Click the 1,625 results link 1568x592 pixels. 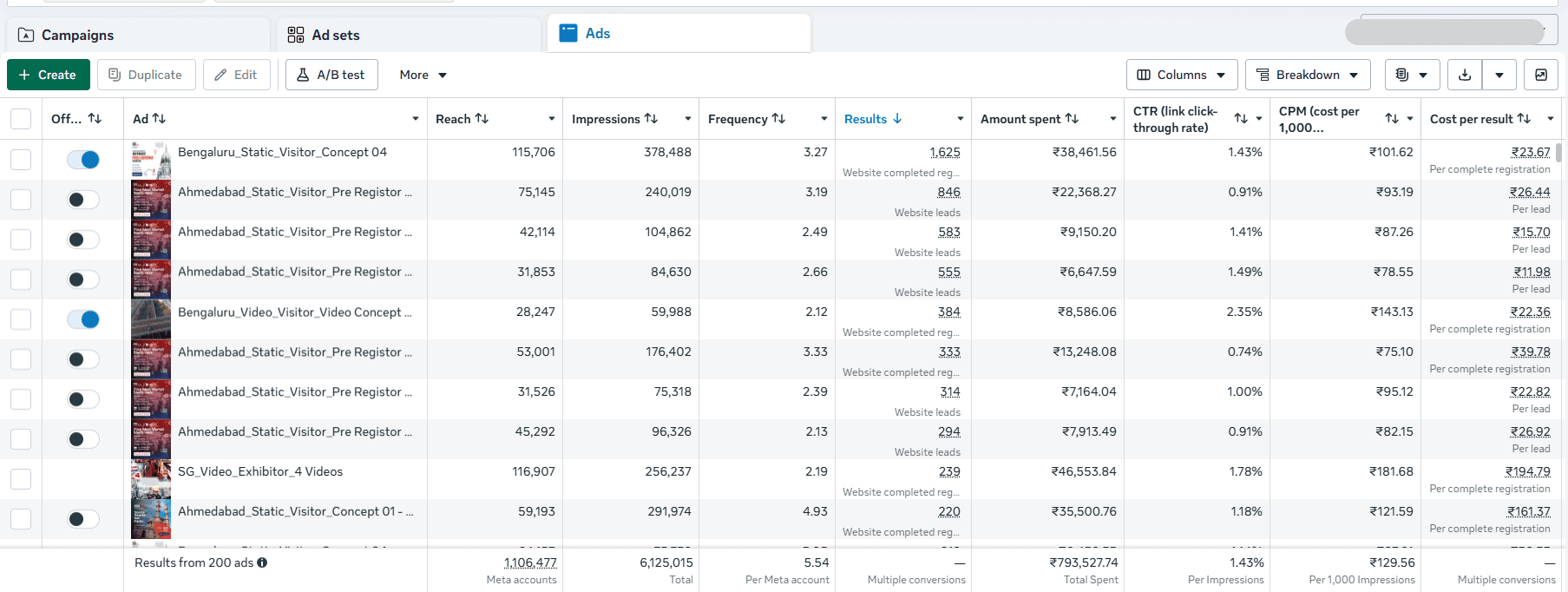coord(945,152)
